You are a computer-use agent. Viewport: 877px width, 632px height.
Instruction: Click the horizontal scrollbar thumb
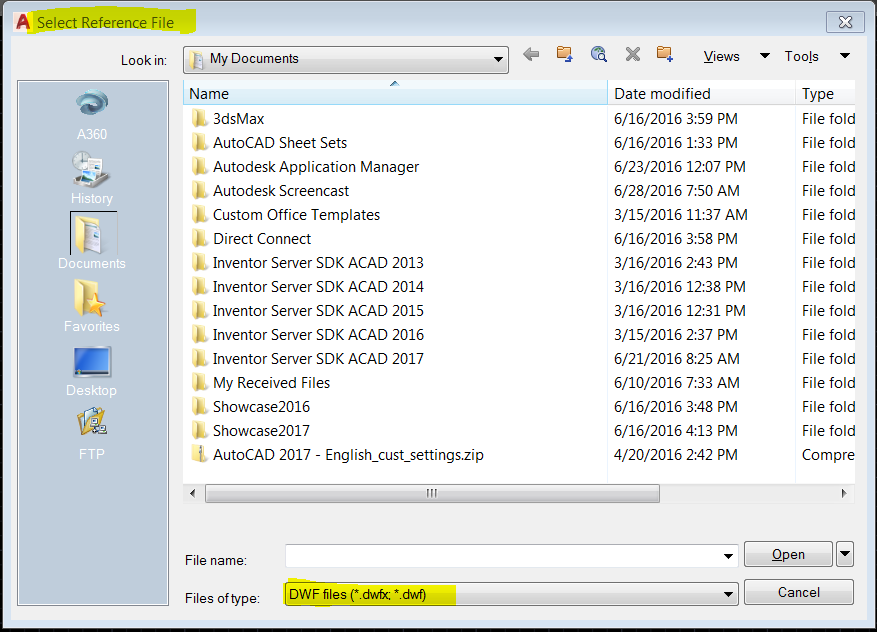(x=432, y=493)
